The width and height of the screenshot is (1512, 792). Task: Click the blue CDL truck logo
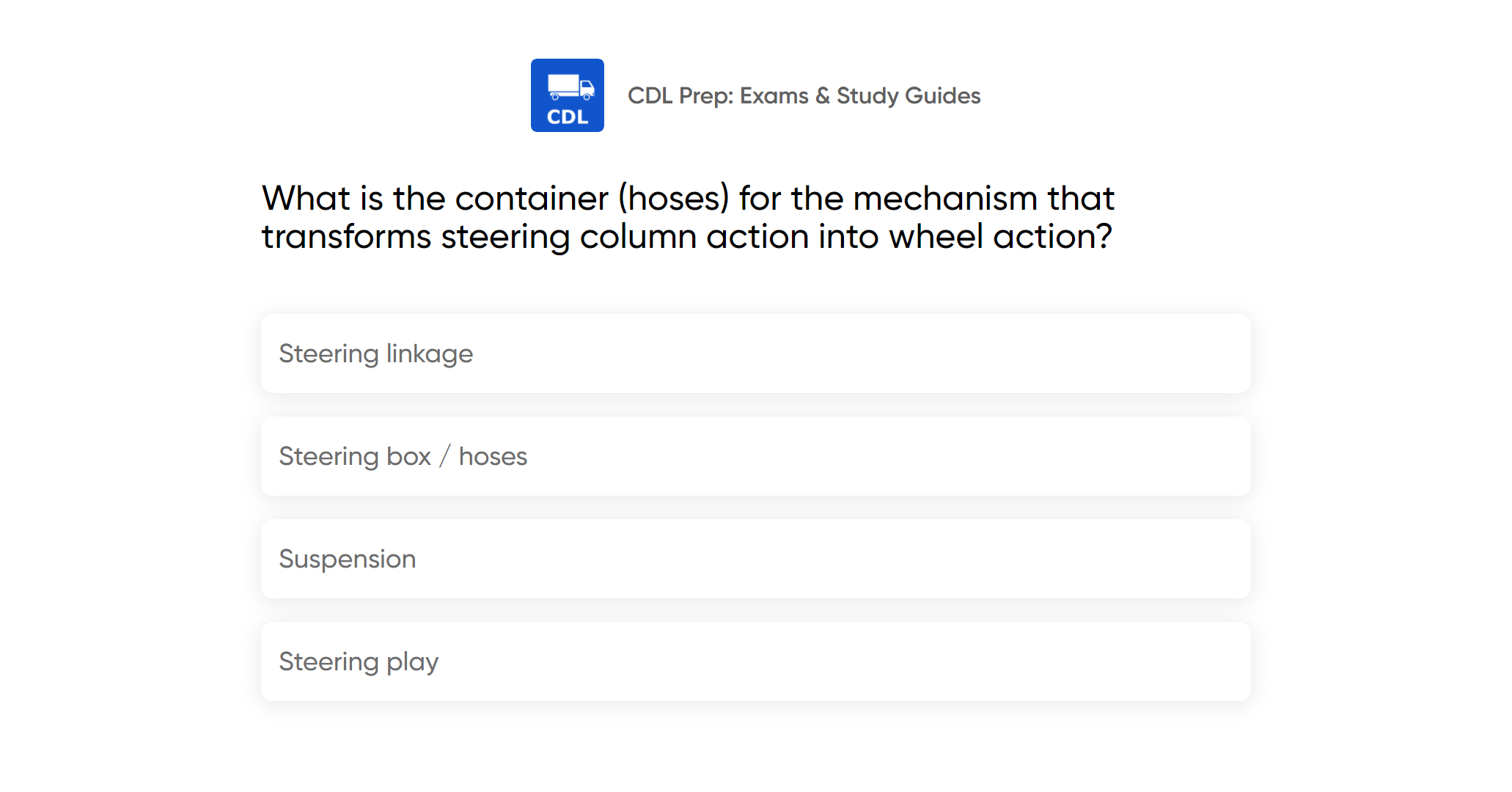567,95
